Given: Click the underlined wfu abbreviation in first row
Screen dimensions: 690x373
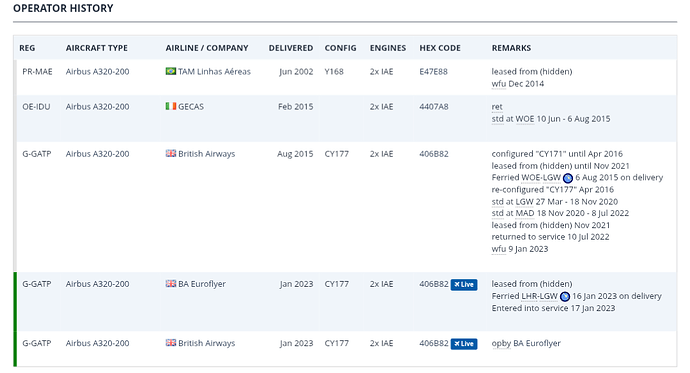Looking at the screenshot, I should tap(499, 84).
